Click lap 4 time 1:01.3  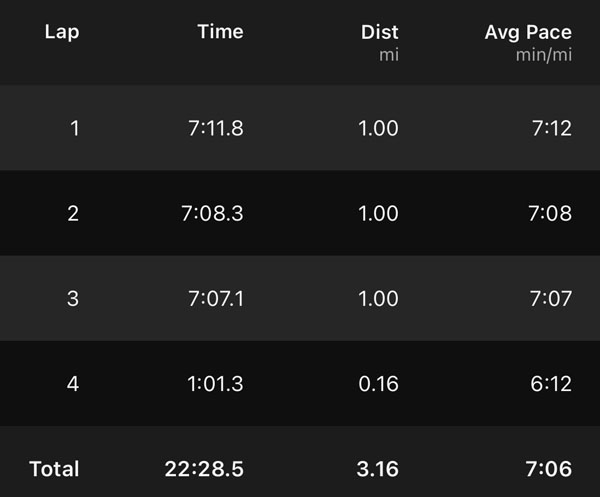tap(215, 383)
